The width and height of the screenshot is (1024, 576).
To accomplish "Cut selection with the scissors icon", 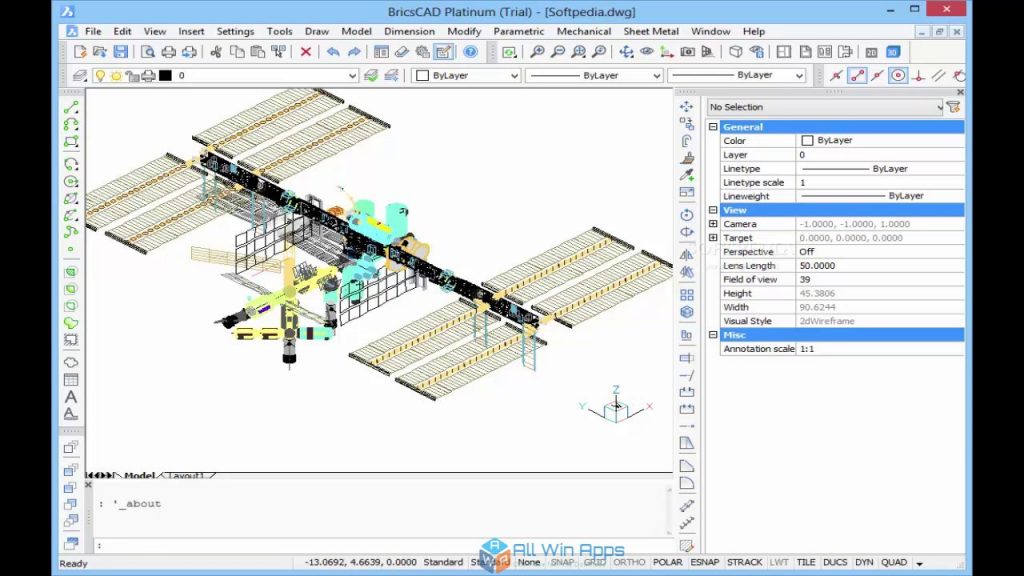I will [x=216, y=52].
